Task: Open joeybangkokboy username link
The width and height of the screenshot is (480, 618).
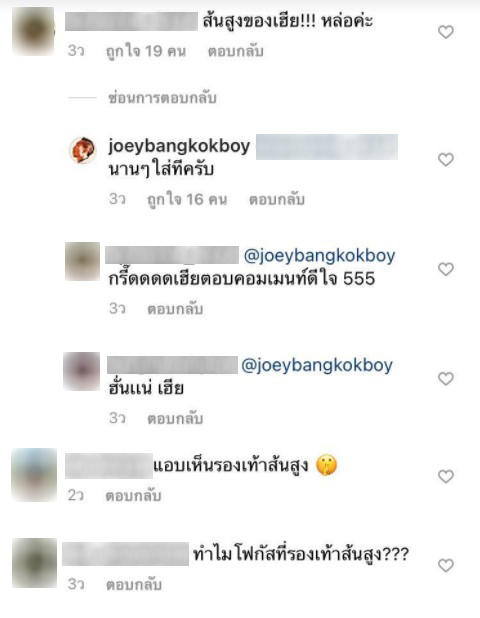Action: coord(179,147)
